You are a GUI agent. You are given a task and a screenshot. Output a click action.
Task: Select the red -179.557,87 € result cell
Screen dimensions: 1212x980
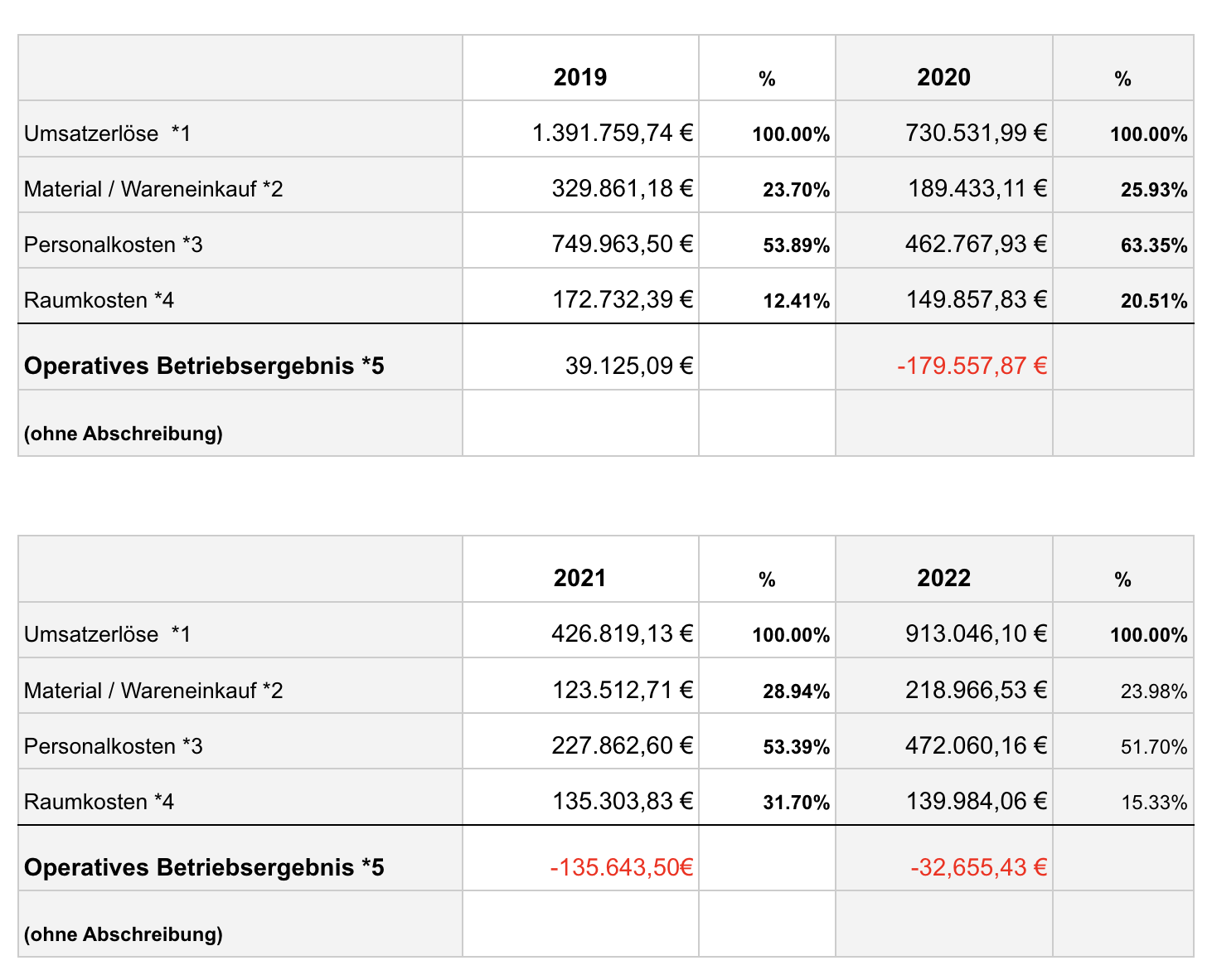point(943,357)
